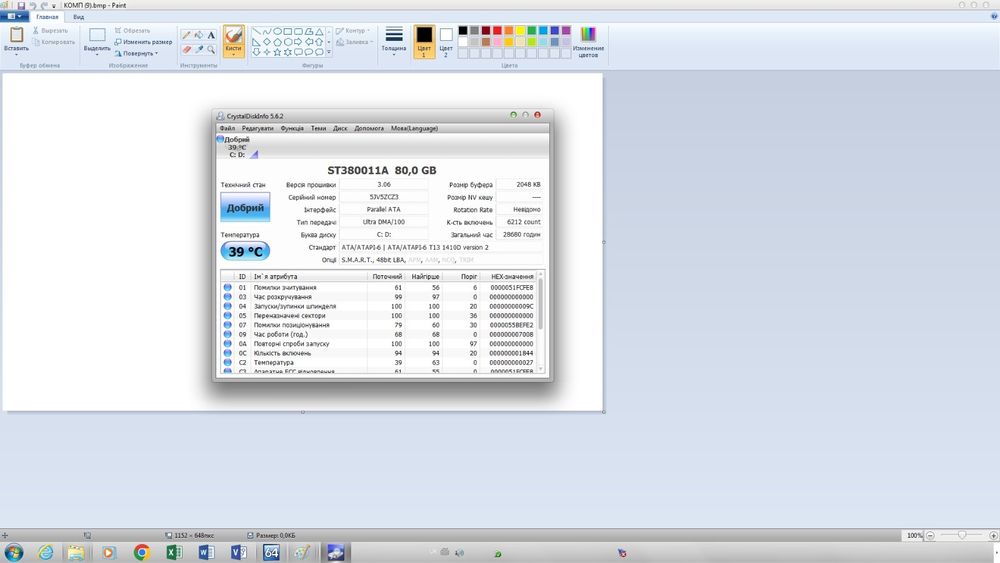Click the Undo arrow in title bar

point(33,5)
